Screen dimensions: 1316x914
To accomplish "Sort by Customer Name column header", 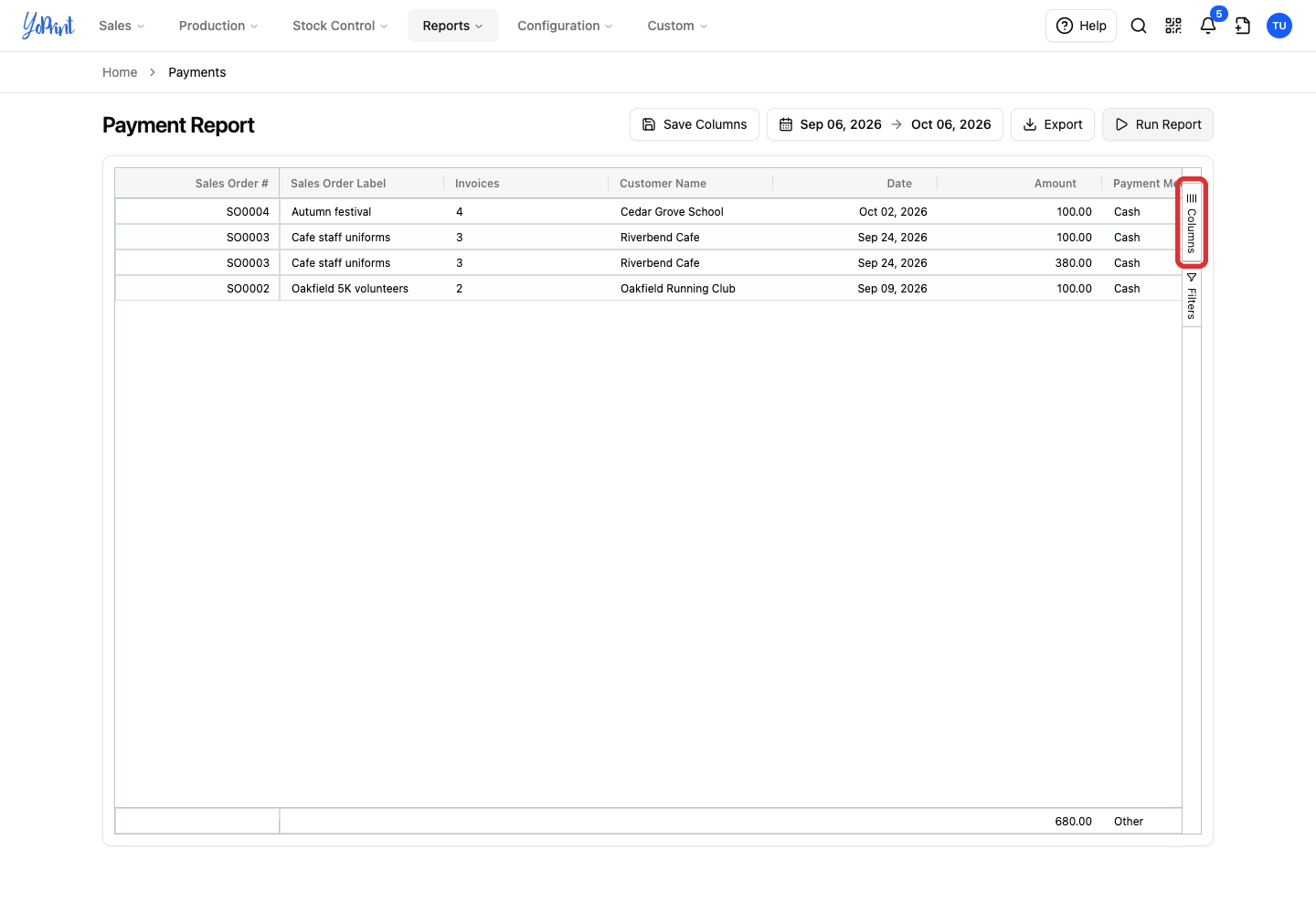I will (x=691, y=184).
